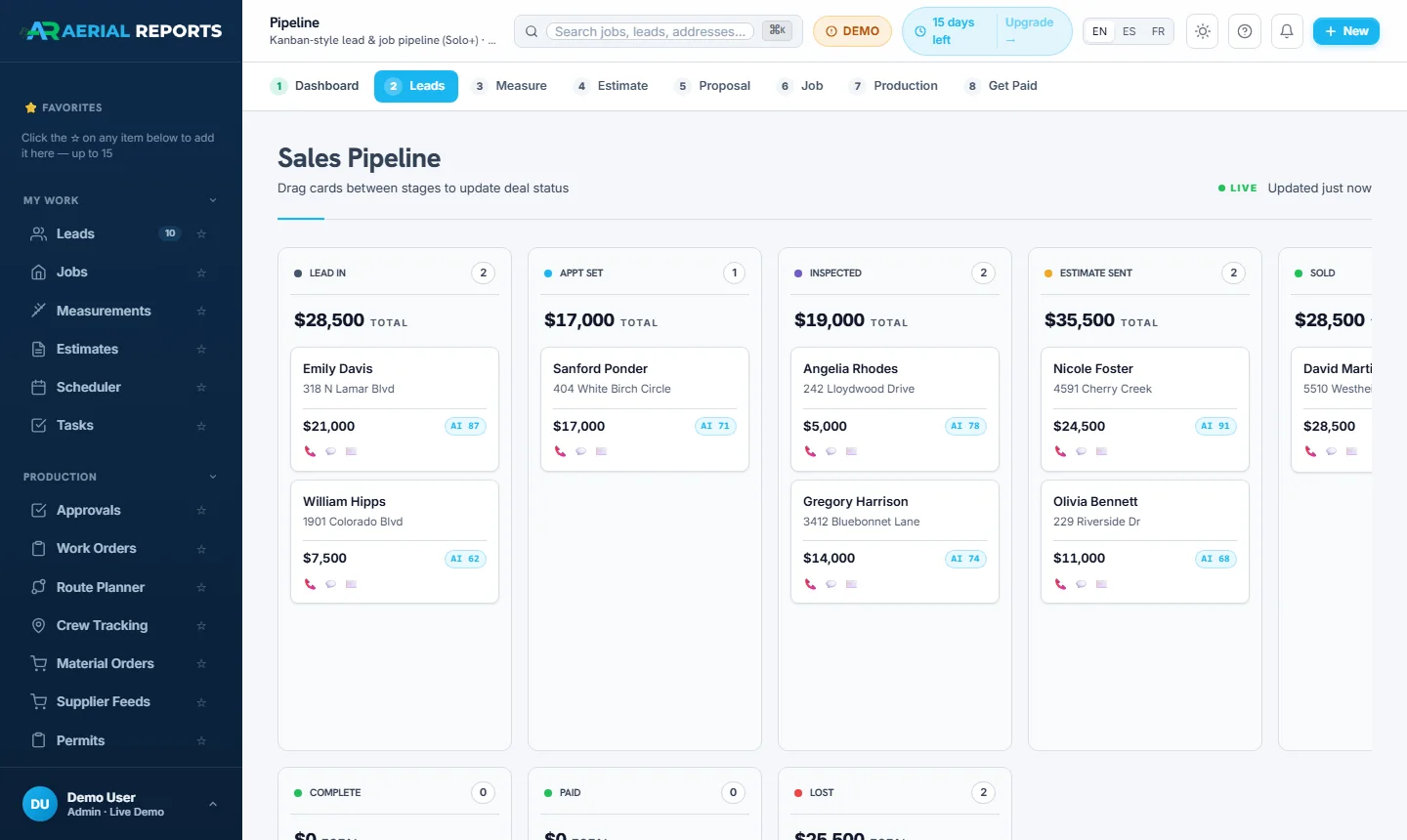Click phone icon on Emily Davis card
The image size is (1407, 840).
pos(310,451)
